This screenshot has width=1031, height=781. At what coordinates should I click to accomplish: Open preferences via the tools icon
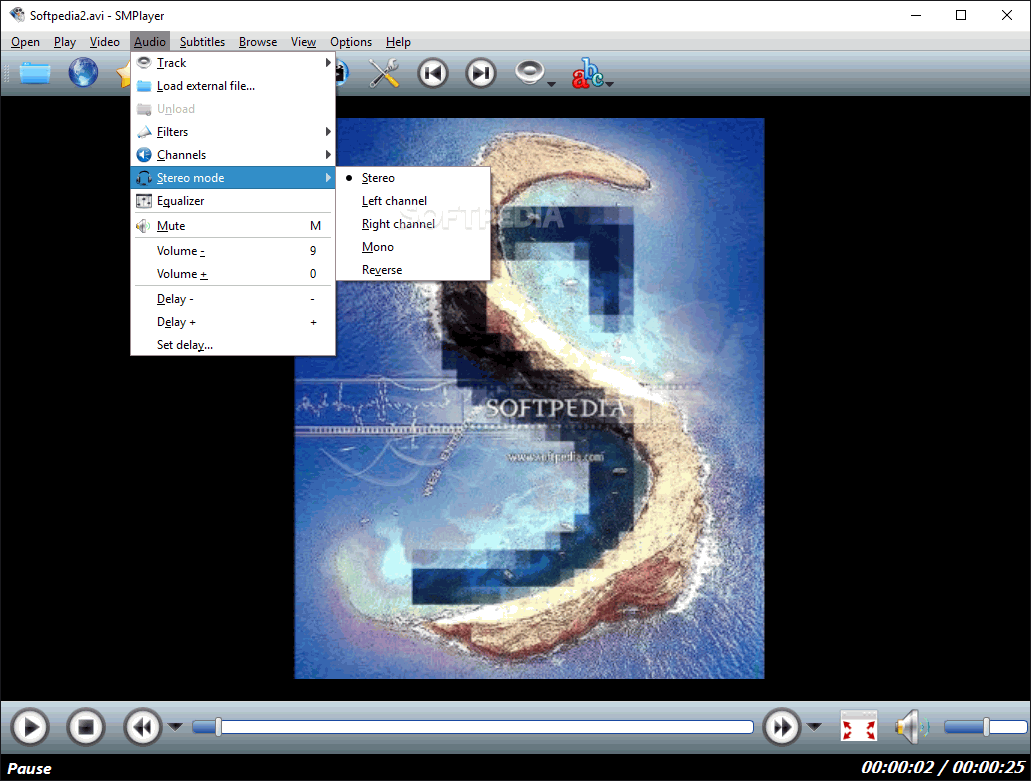tap(384, 72)
